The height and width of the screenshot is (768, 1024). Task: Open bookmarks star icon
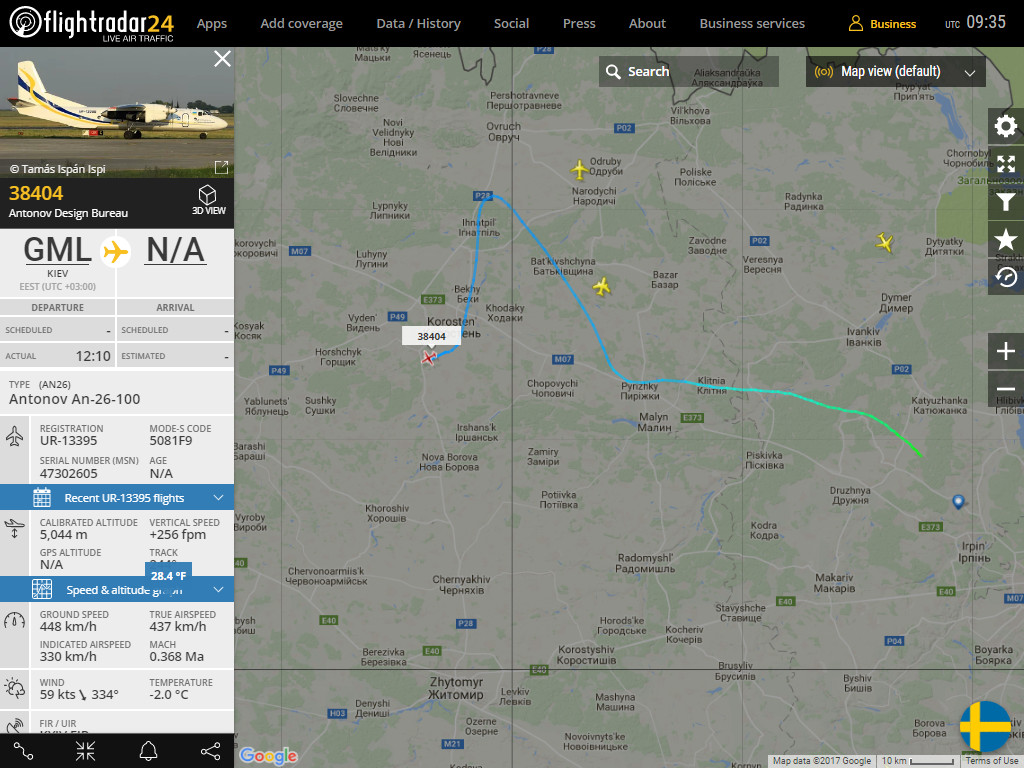click(x=1006, y=240)
